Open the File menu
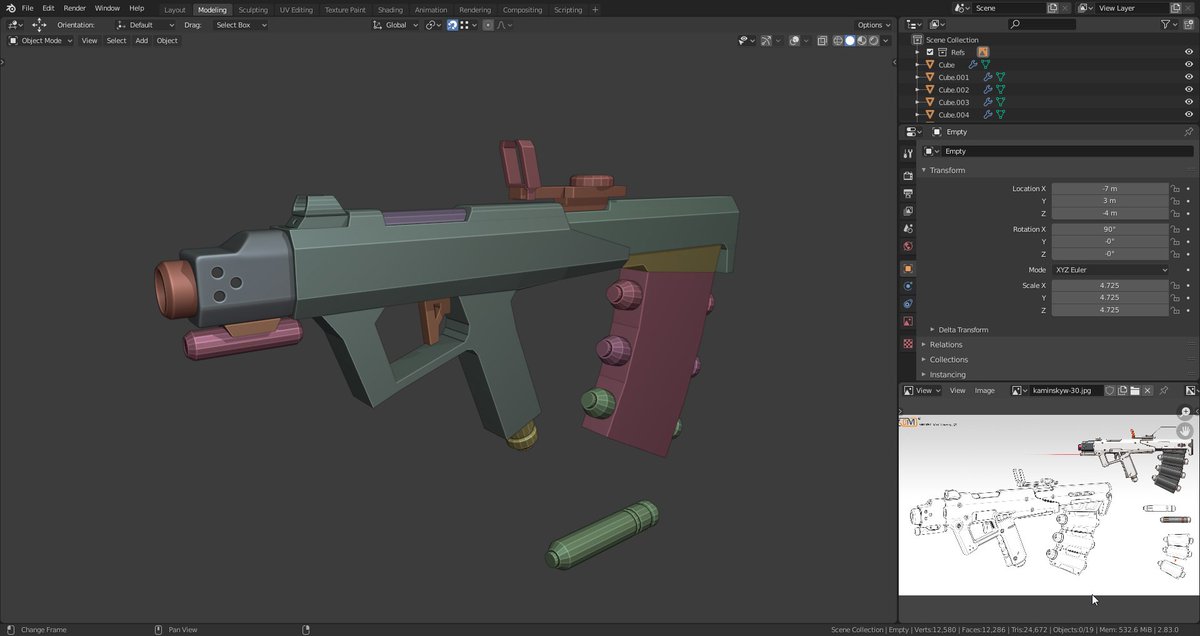1200x636 pixels. 28,8
